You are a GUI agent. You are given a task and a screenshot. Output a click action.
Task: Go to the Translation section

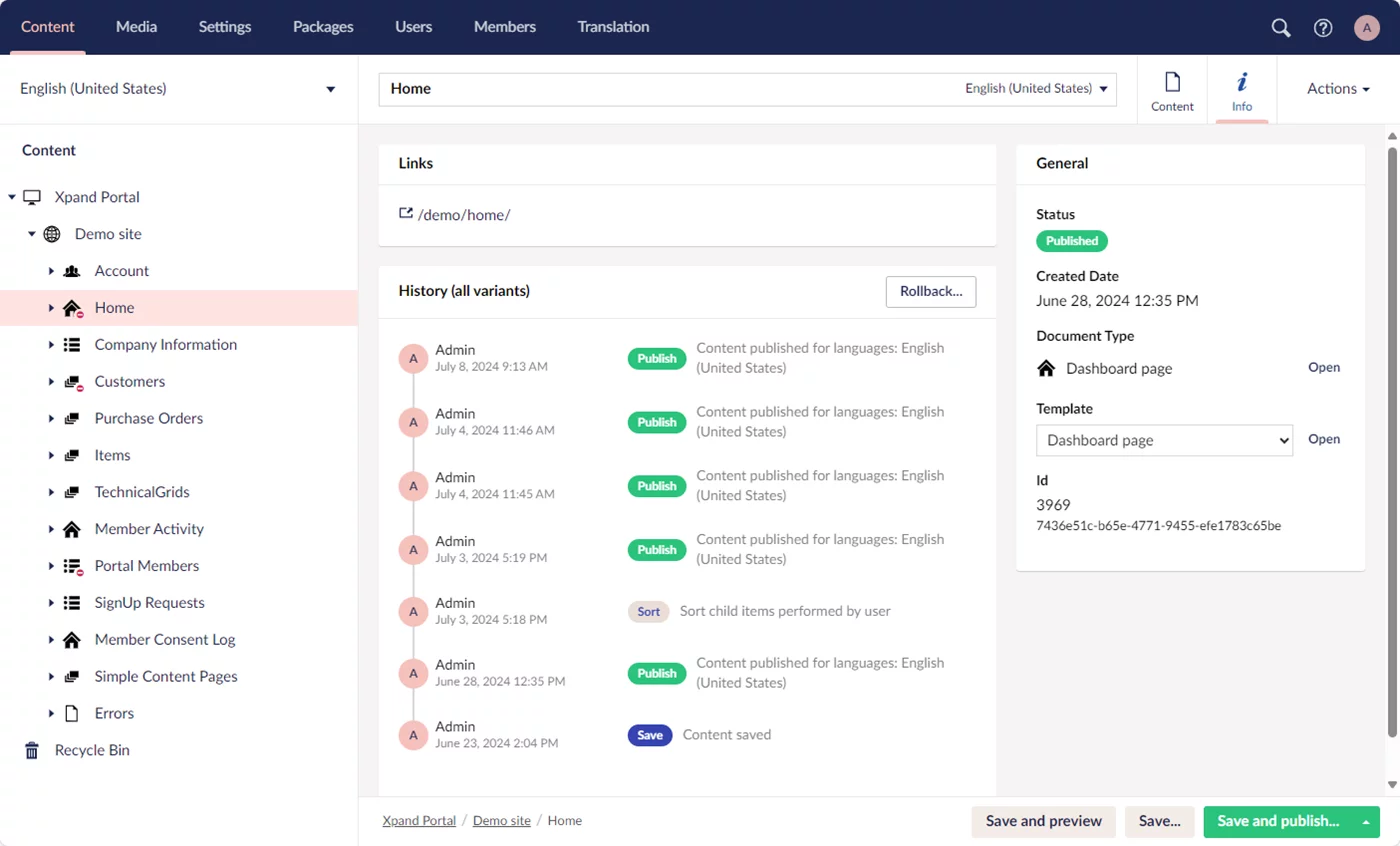pos(613,27)
